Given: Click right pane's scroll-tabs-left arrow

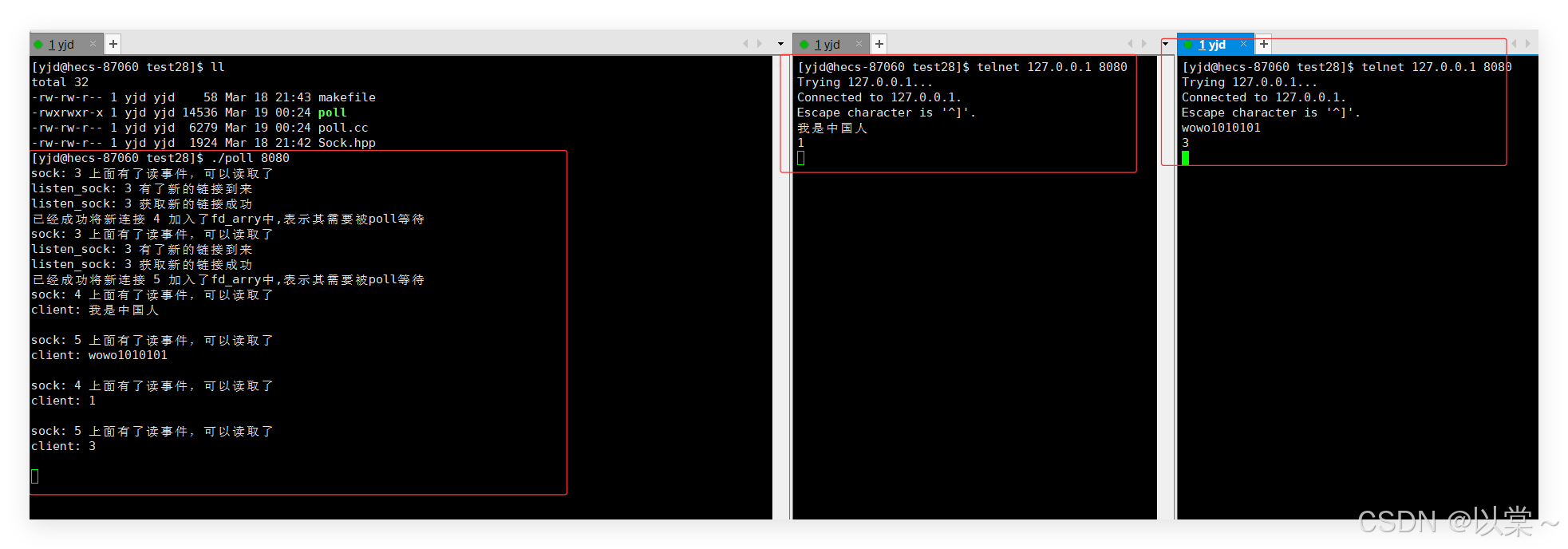Looking at the screenshot, I should pos(1514,44).
